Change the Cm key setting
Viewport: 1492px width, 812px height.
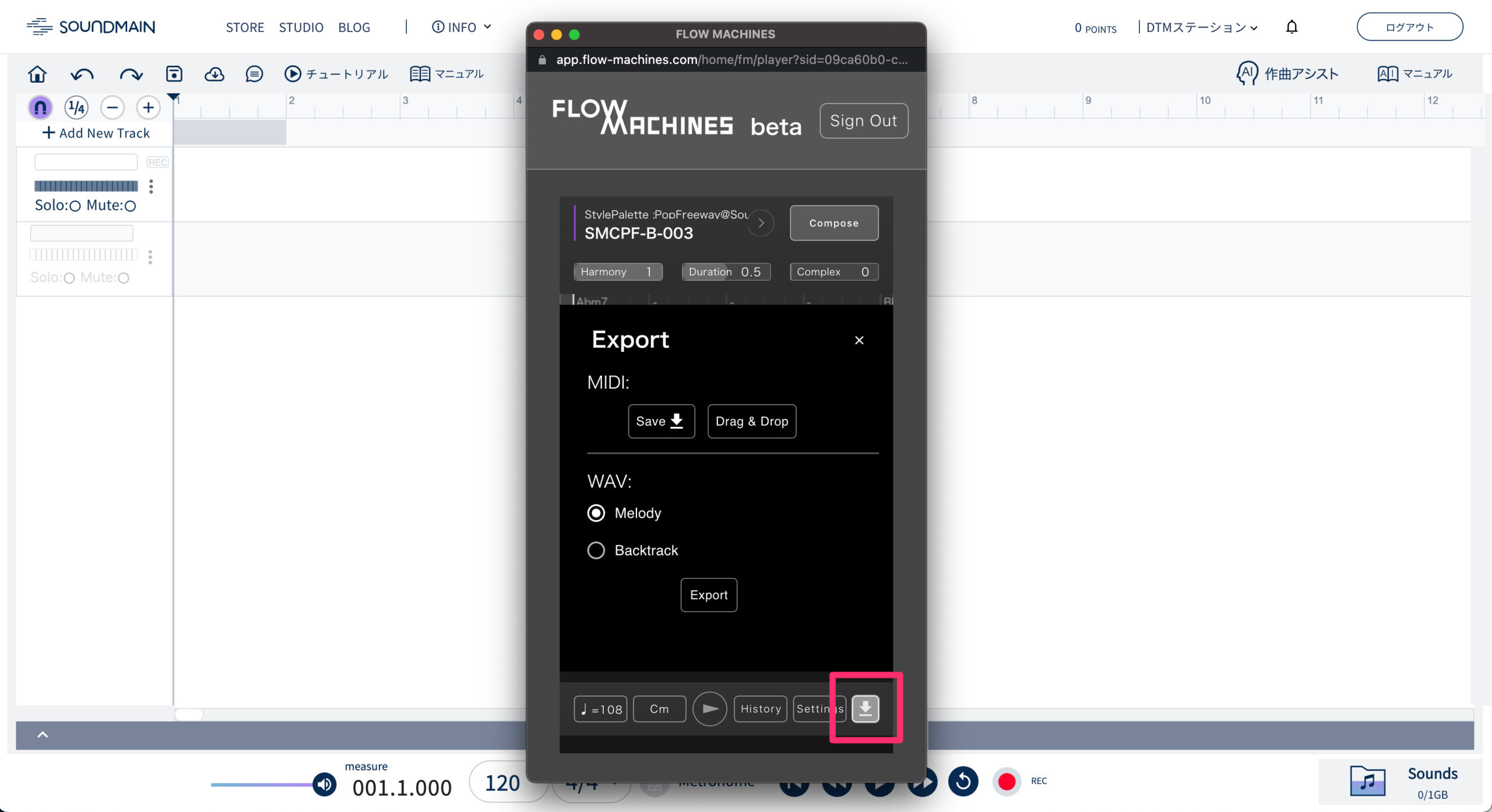point(659,709)
